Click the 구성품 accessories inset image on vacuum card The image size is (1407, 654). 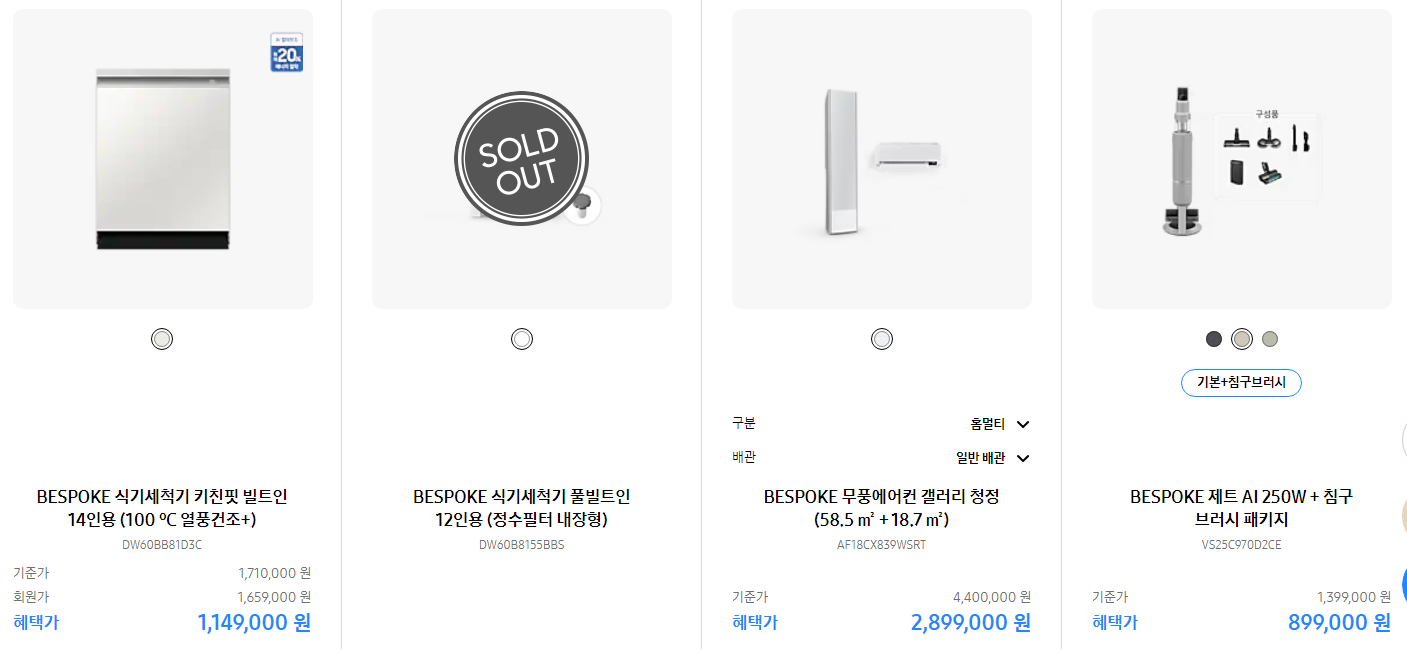point(1268,155)
